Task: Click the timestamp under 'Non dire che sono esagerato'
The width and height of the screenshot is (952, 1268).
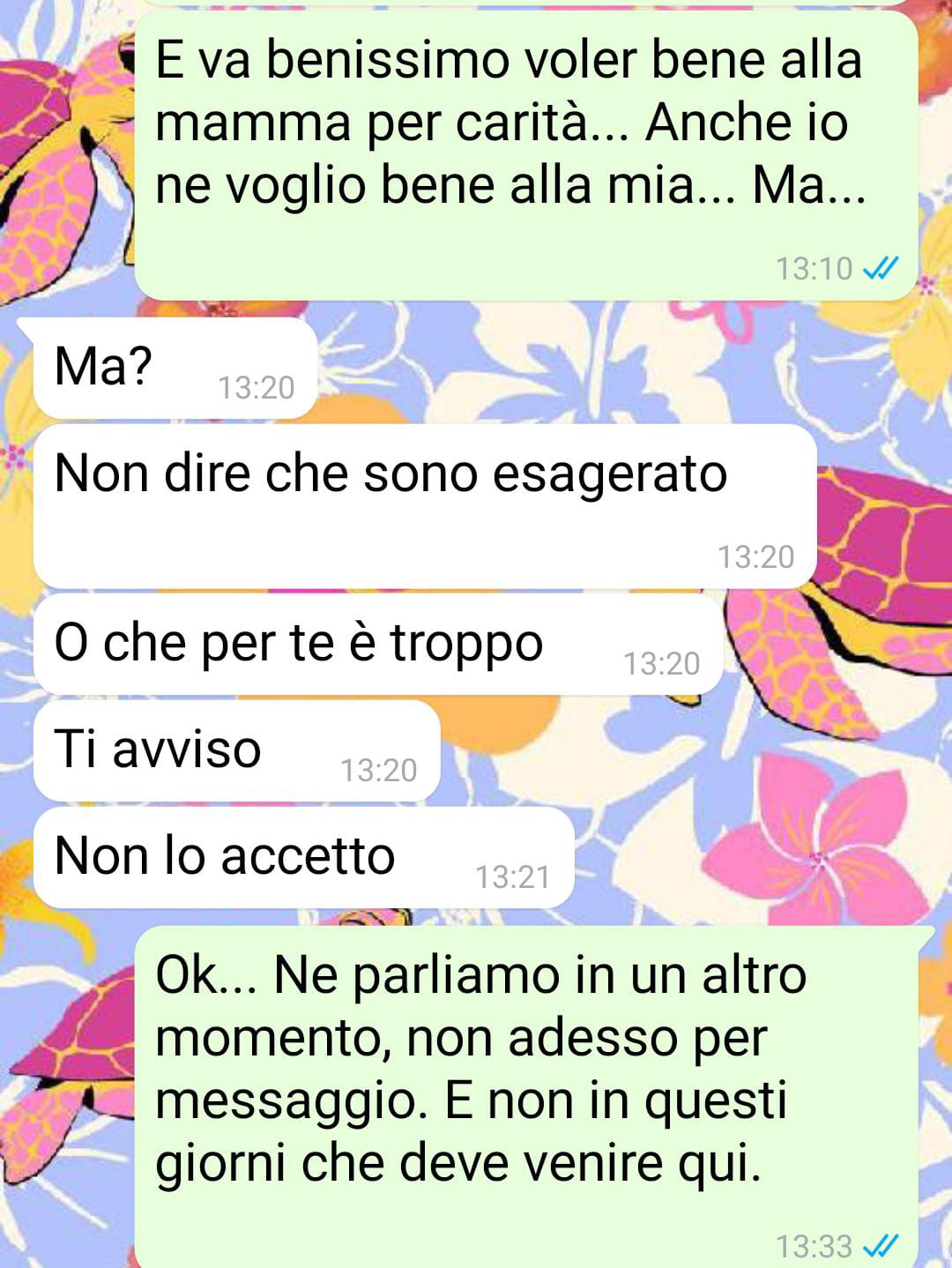Action: 756,557
